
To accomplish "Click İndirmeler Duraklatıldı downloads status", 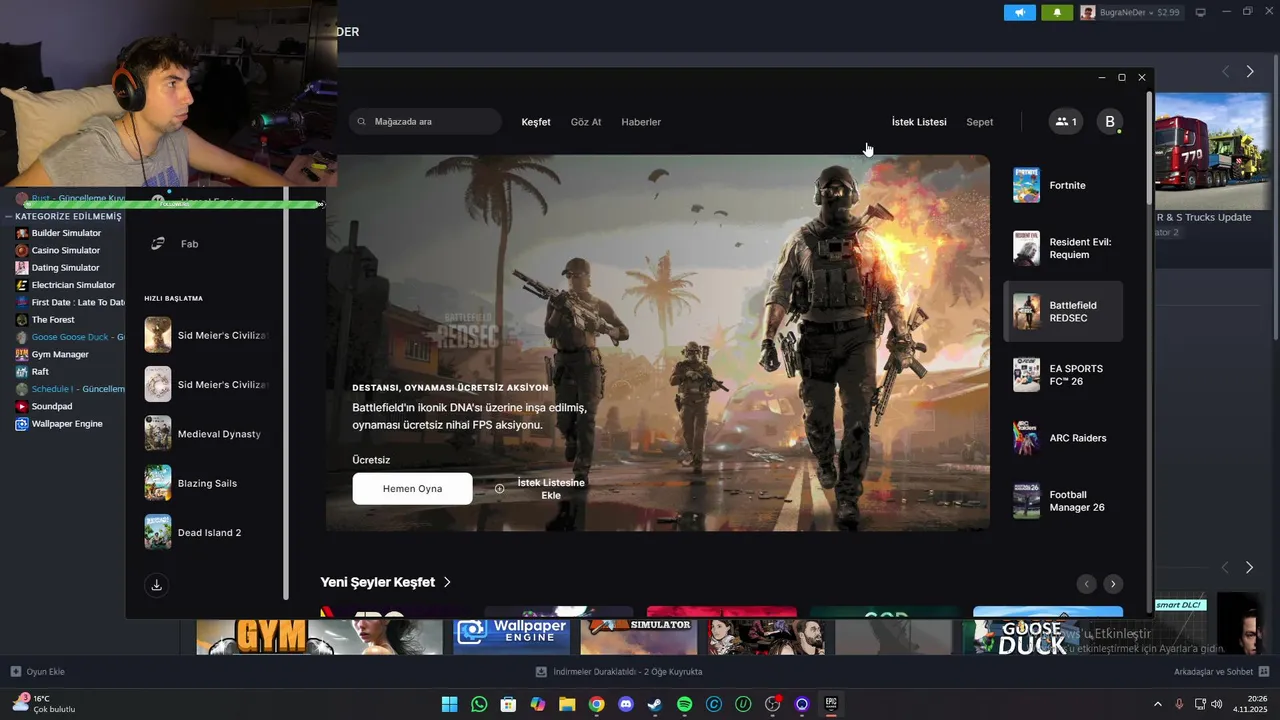I will coord(619,672).
